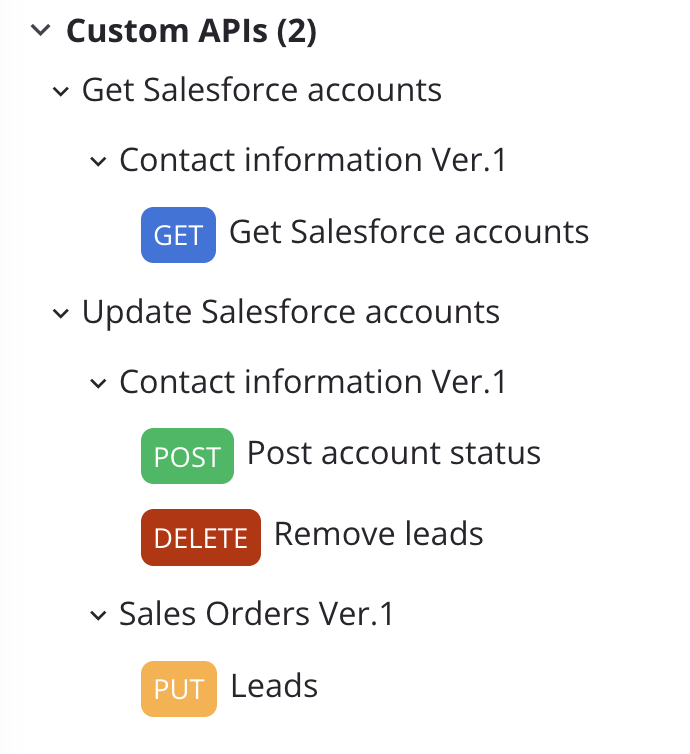
Task: Click the green POST method badge
Action: point(187,456)
